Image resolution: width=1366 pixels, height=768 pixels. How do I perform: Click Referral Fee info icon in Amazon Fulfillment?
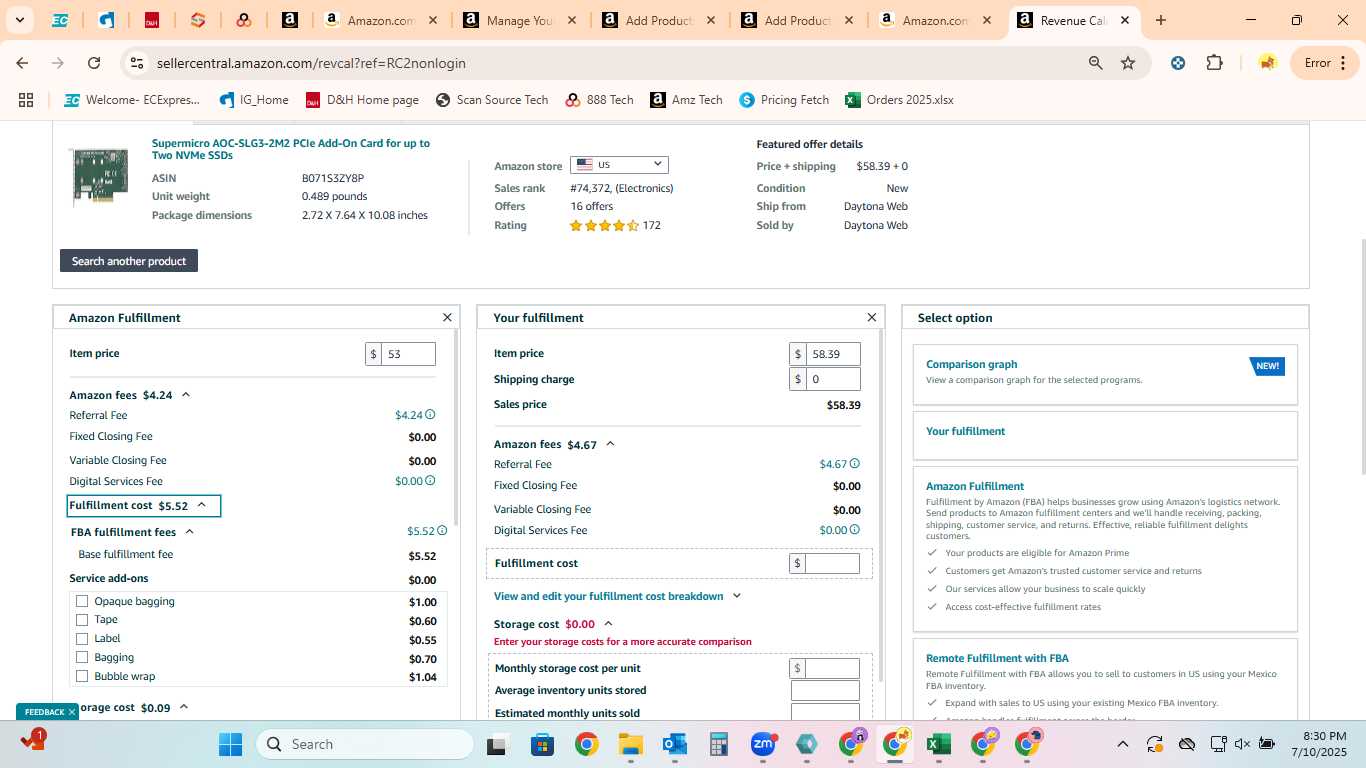[430, 415]
